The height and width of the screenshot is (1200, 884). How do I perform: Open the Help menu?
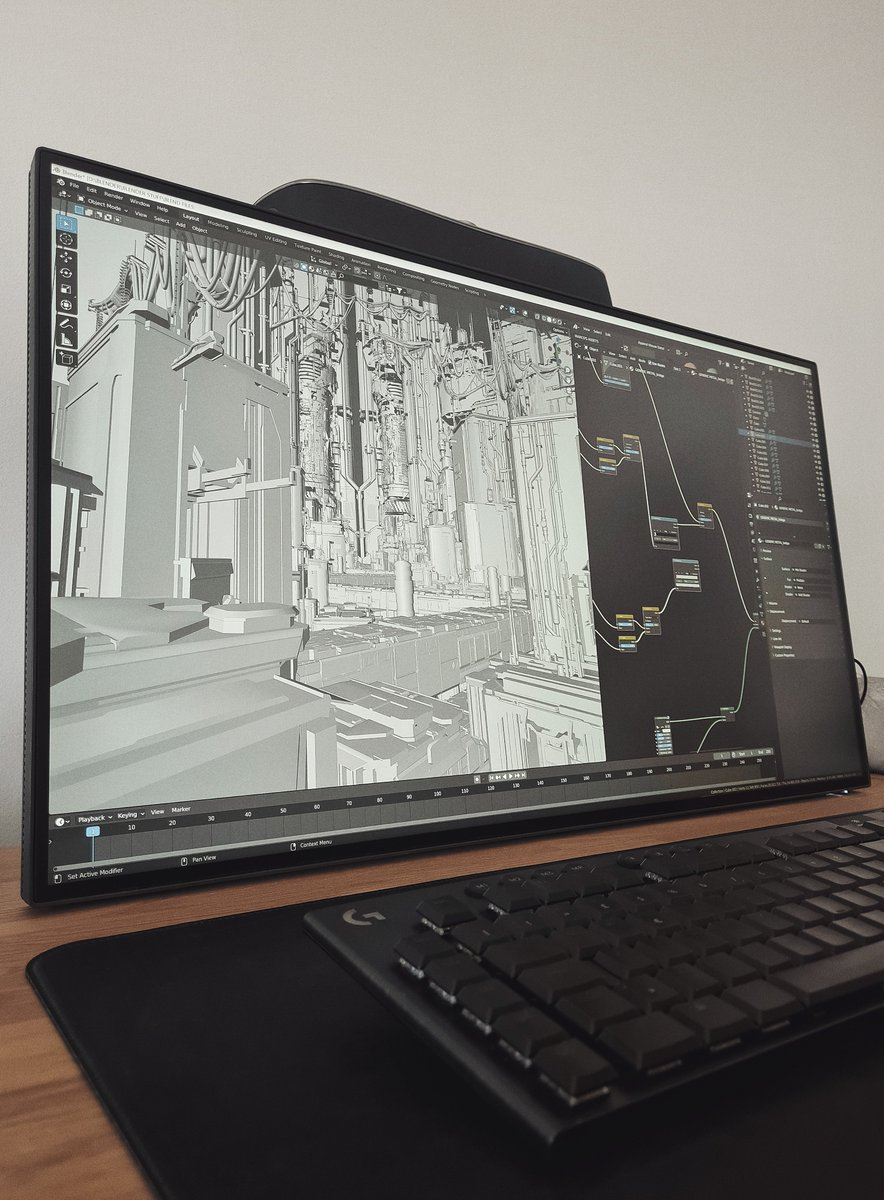tap(162, 209)
